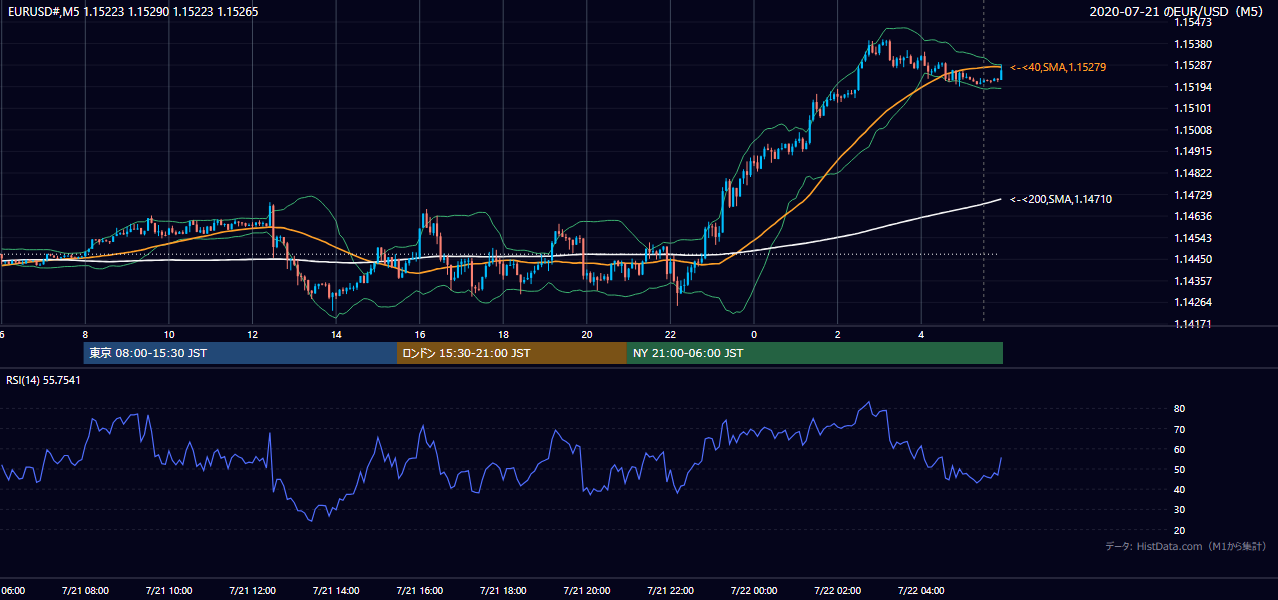Click price axis value 1.15101
The image size is (1278, 600).
click(1193, 108)
